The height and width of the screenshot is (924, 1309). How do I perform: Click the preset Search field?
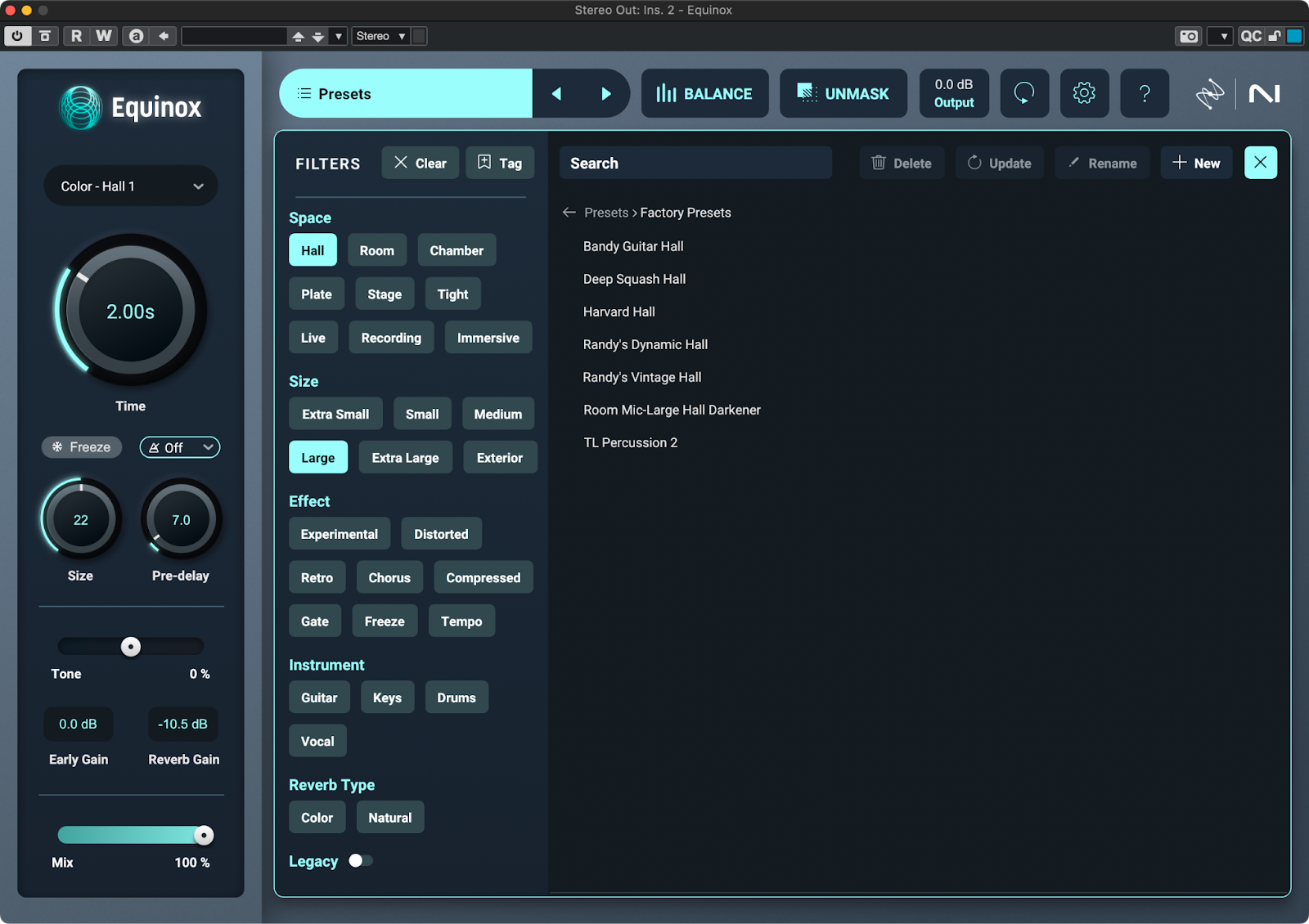click(695, 164)
